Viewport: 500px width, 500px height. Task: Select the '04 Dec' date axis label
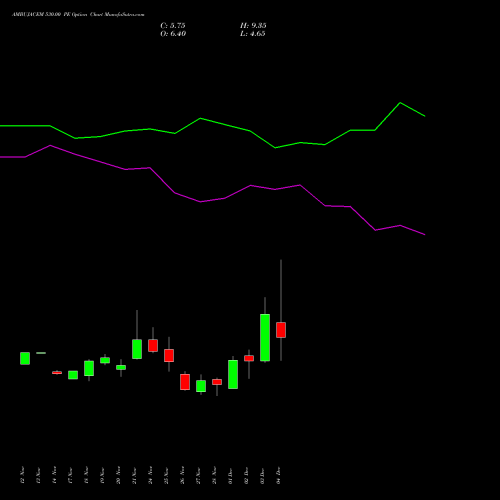tap(278, 475)
